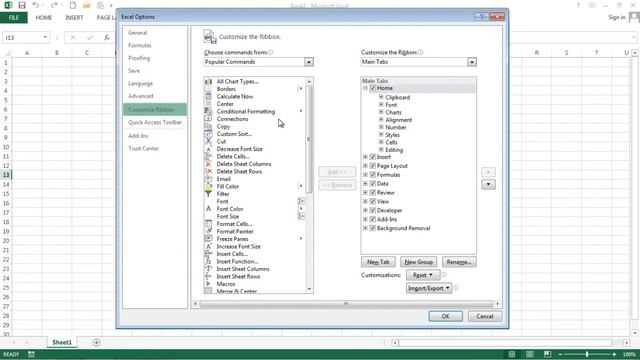Click the Increase Font Size icon
Viewport: 640px width, 360px height.
pyautogui.click(x=208, y=246)
